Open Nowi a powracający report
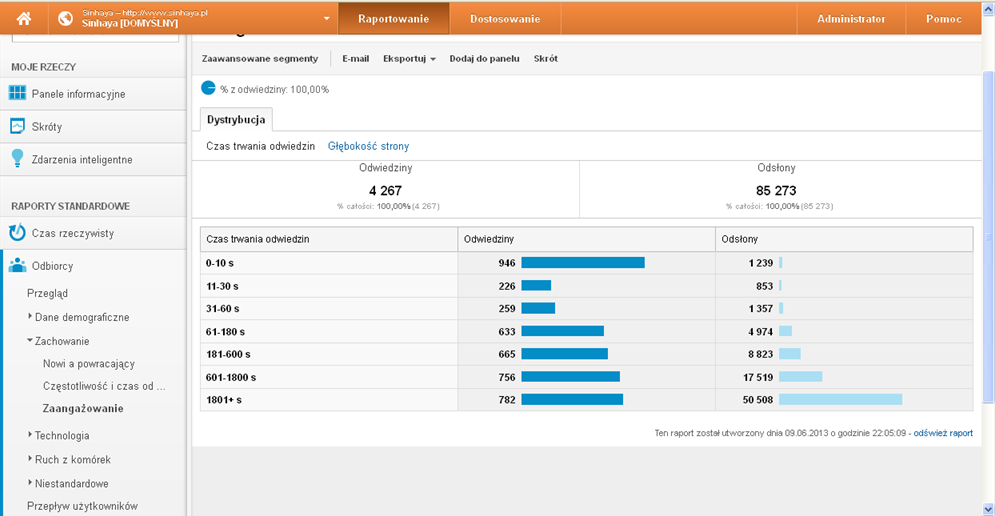This screenshot has height=516, width=995. 89,364
